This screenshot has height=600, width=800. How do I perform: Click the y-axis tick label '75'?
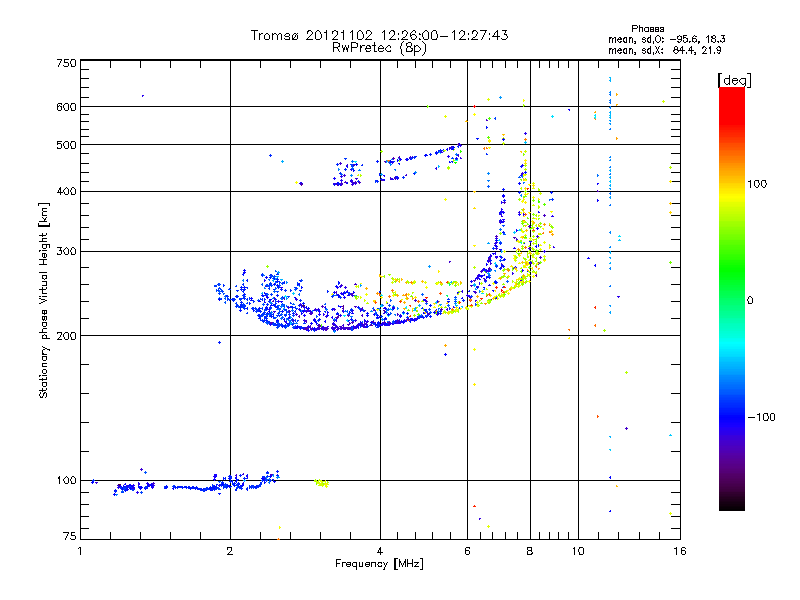[70, 536]
